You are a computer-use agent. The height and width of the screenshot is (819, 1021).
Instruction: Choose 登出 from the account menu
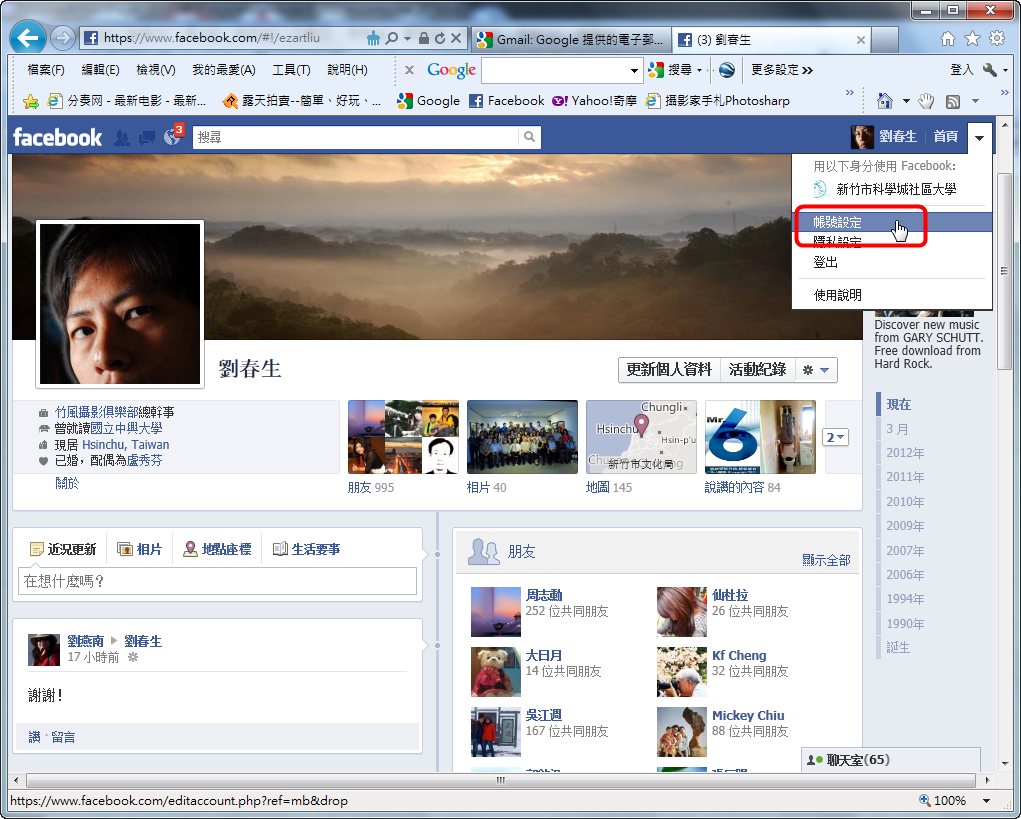[825, 262]
